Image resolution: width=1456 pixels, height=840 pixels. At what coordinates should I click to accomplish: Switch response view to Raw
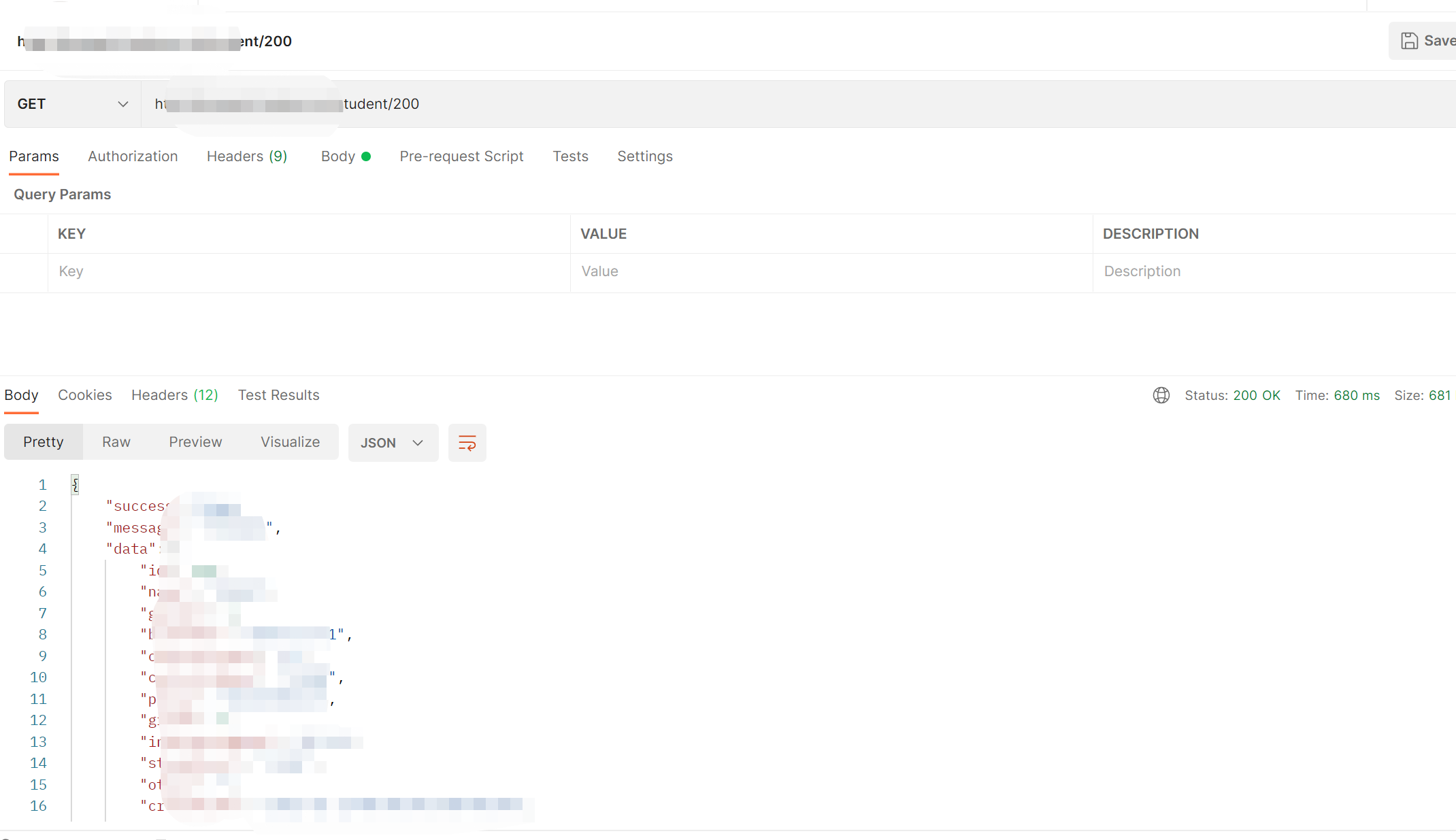[116, 442]
